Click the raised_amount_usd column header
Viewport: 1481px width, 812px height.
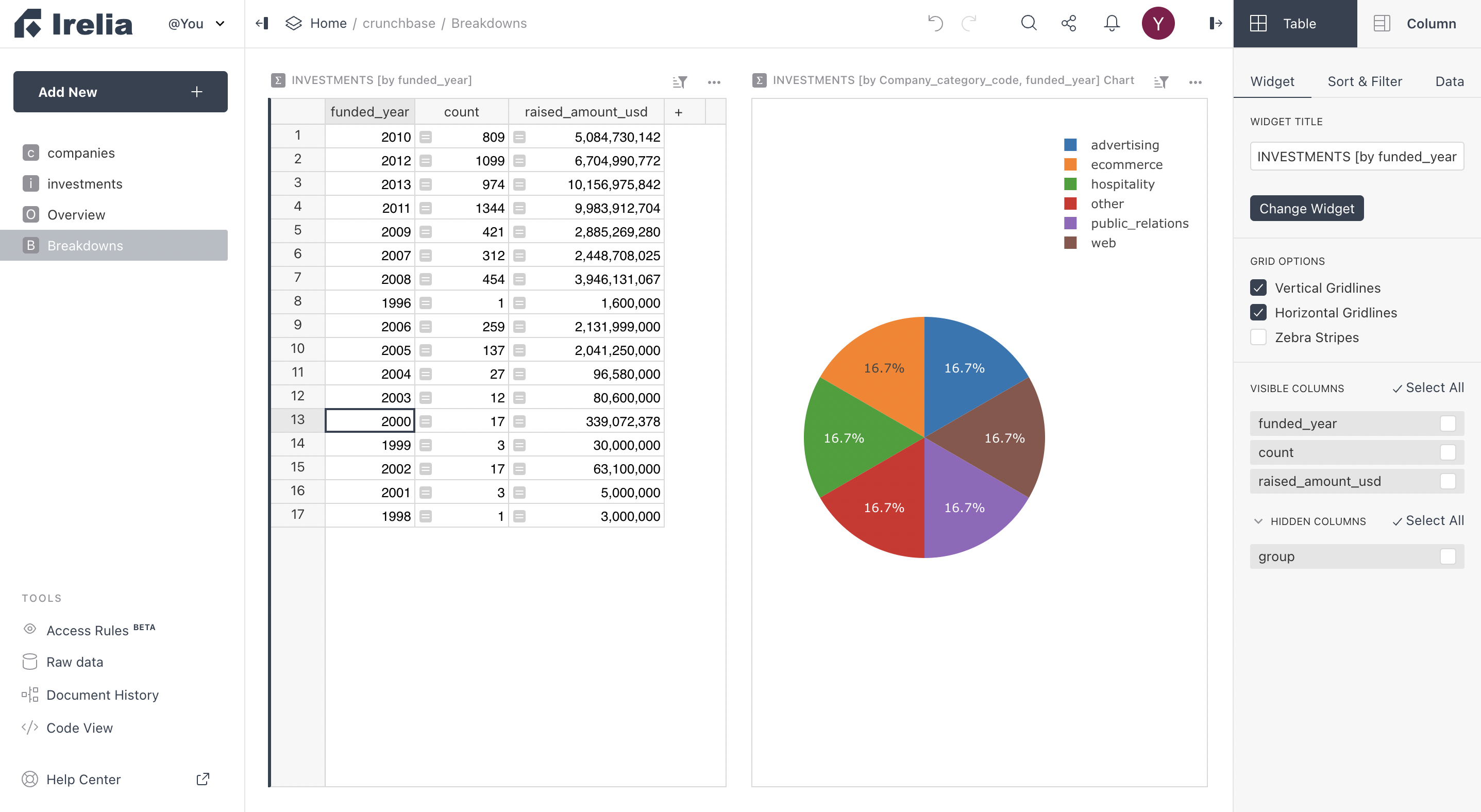coord(586,112)
